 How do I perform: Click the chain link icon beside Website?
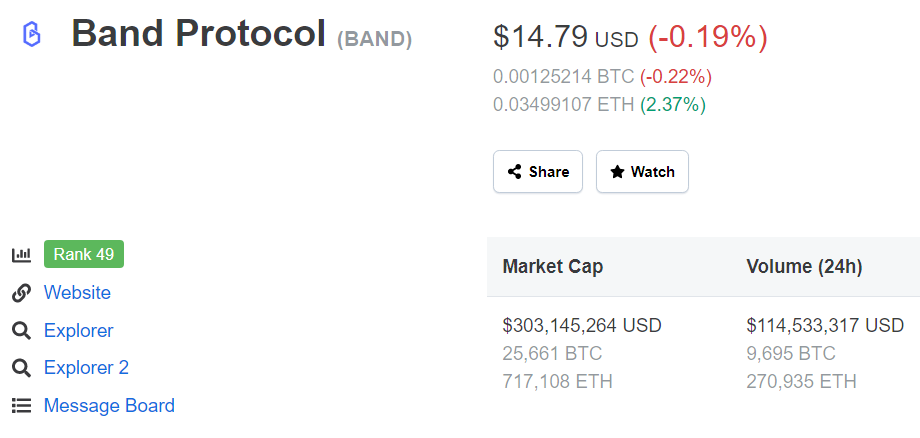click(x=21, y=293)
